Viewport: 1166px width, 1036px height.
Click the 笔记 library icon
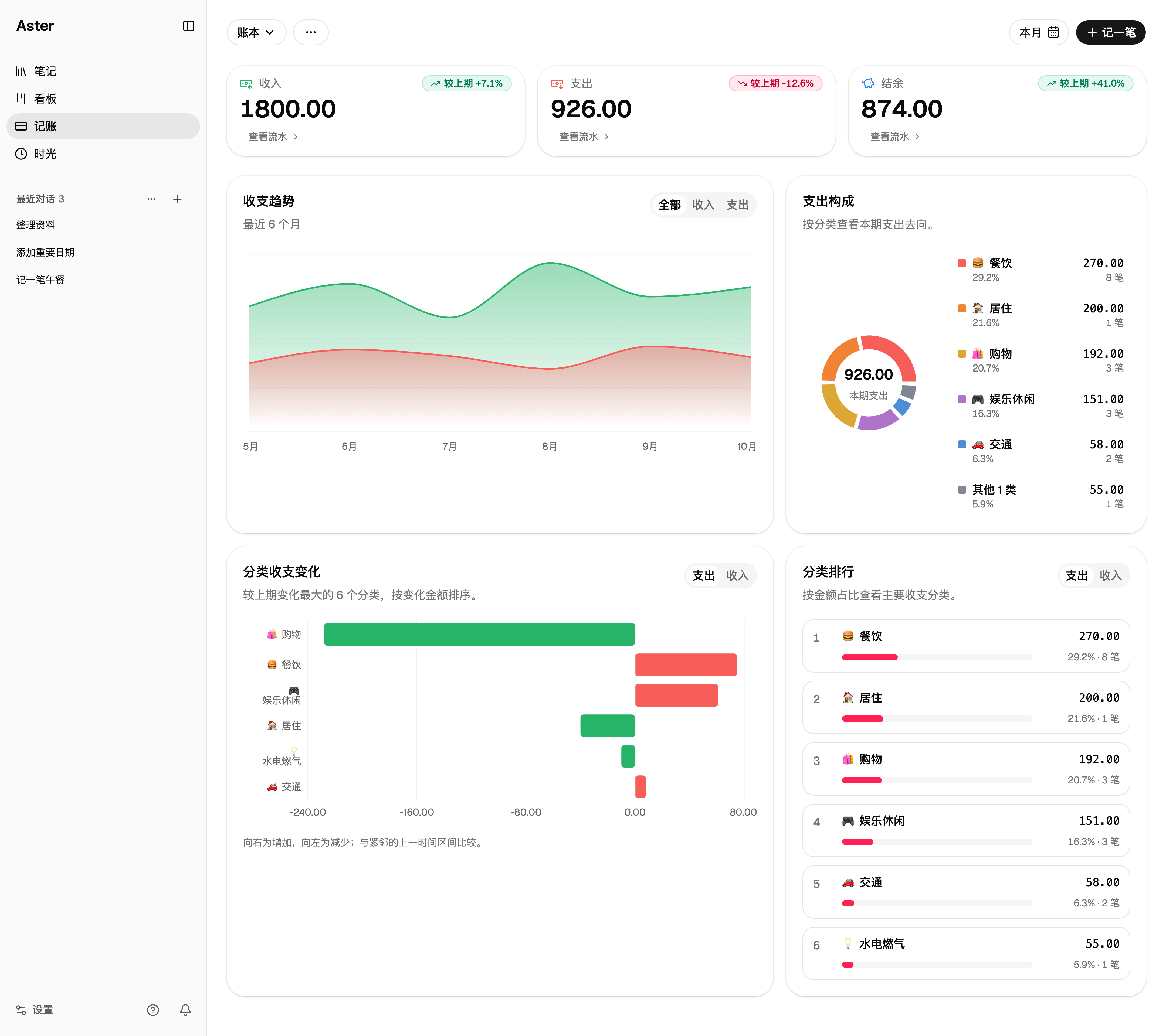[21, 71]
